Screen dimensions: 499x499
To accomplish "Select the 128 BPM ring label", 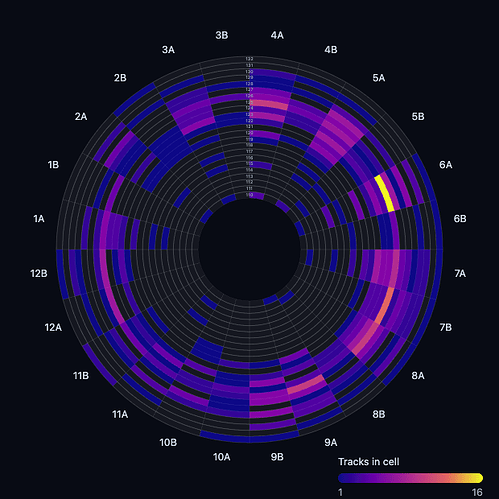I will coord(249,84).
